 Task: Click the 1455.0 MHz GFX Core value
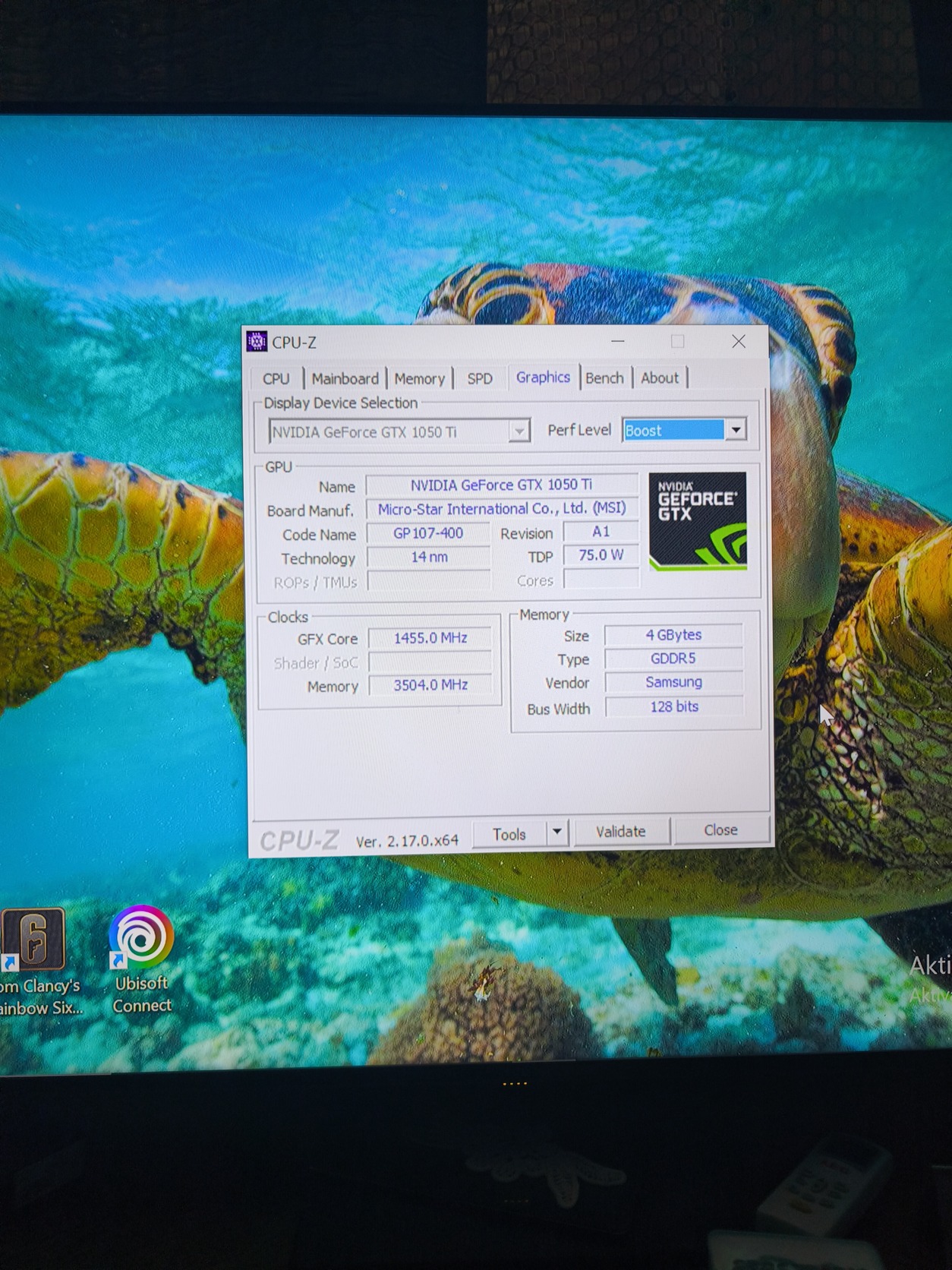coord(430,638)
